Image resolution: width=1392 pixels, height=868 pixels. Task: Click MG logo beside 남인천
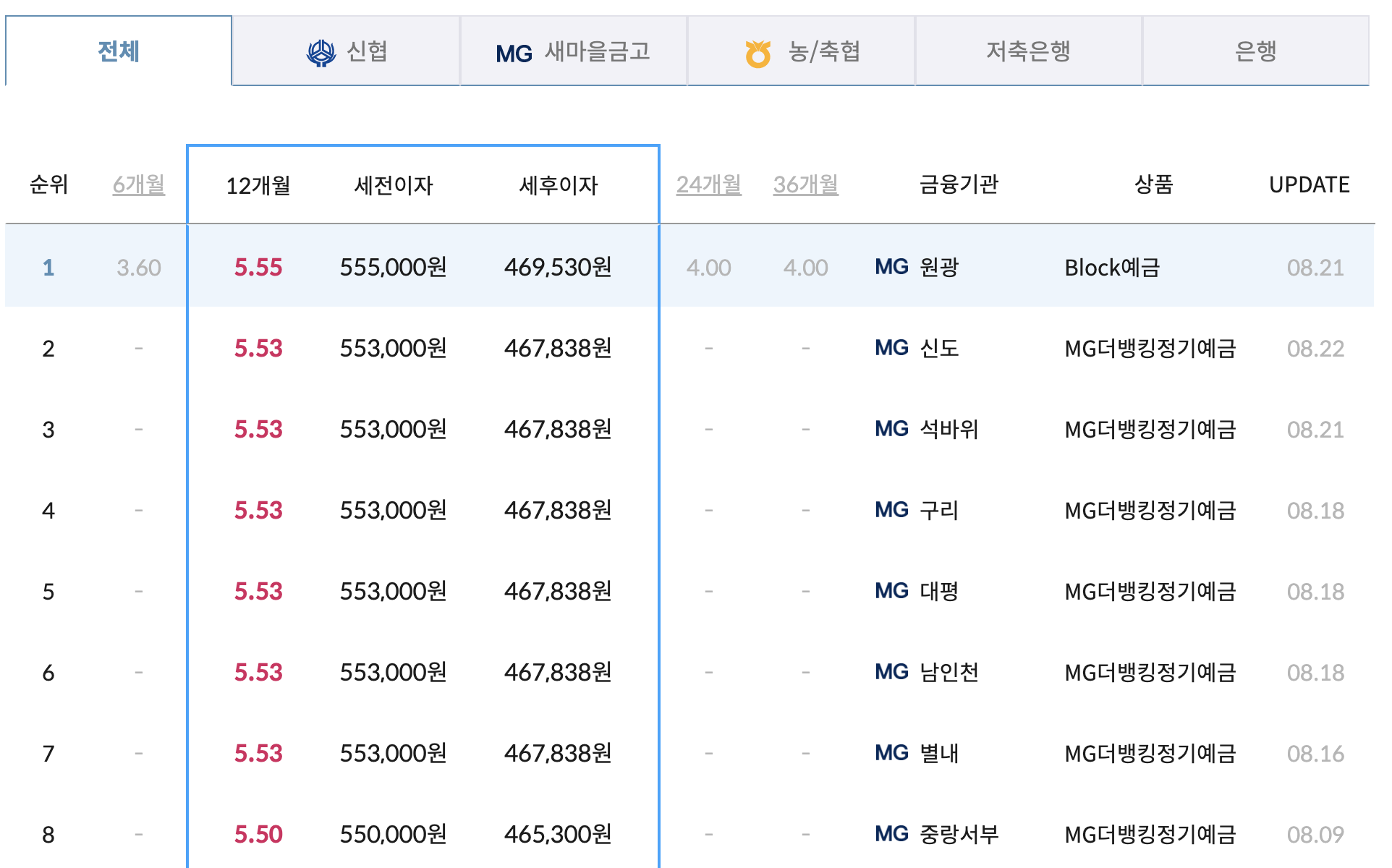pyautogui.click(x=891, y=672)
